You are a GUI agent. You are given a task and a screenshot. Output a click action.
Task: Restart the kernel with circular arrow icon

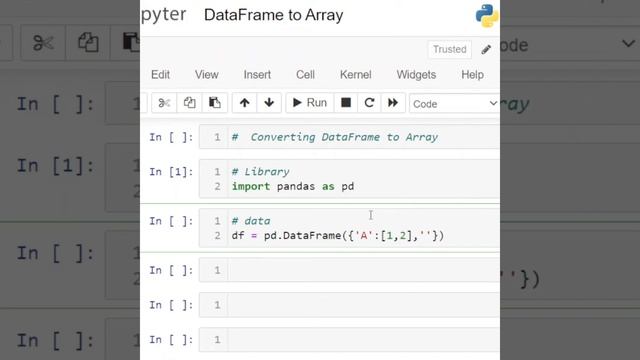(369, 103)
